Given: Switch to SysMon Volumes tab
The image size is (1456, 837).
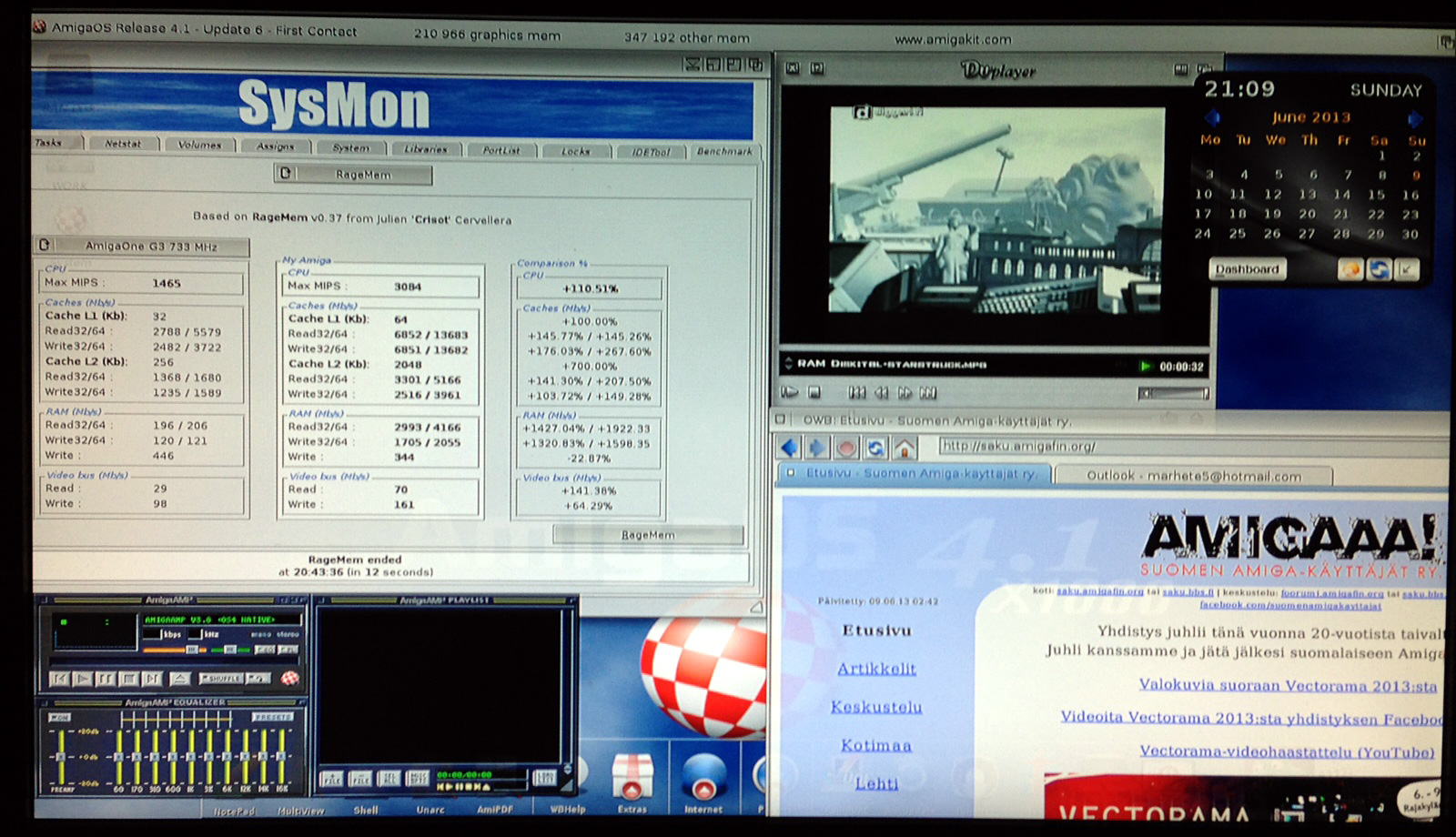Looking at the screenshot, I should point(199,145).
